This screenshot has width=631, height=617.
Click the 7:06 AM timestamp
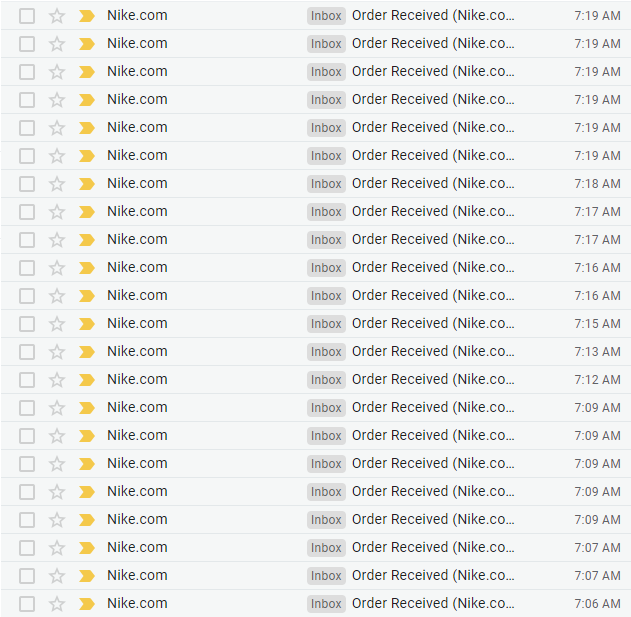pos(597,604)
